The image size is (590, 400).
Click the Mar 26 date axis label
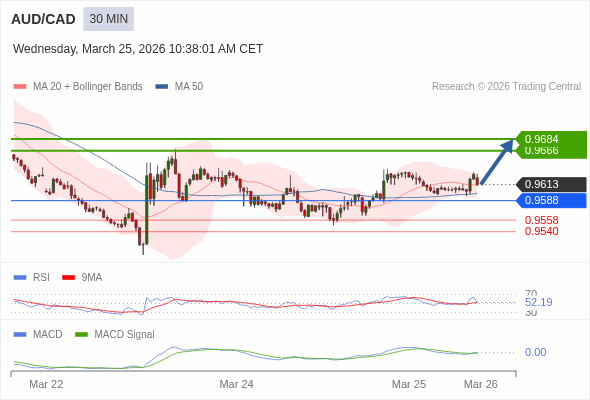pyautogui.click(x=481, y=384)
